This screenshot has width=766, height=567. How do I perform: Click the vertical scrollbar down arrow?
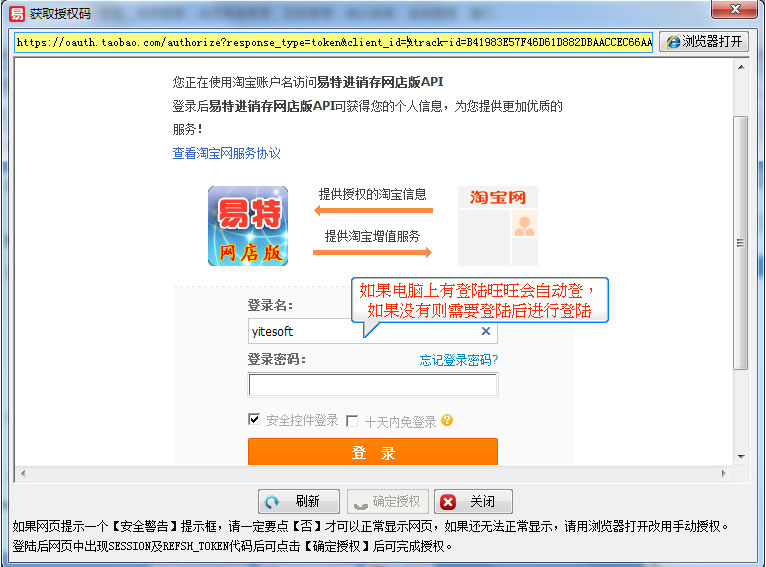pyautogui.click(x=740, y=457)
